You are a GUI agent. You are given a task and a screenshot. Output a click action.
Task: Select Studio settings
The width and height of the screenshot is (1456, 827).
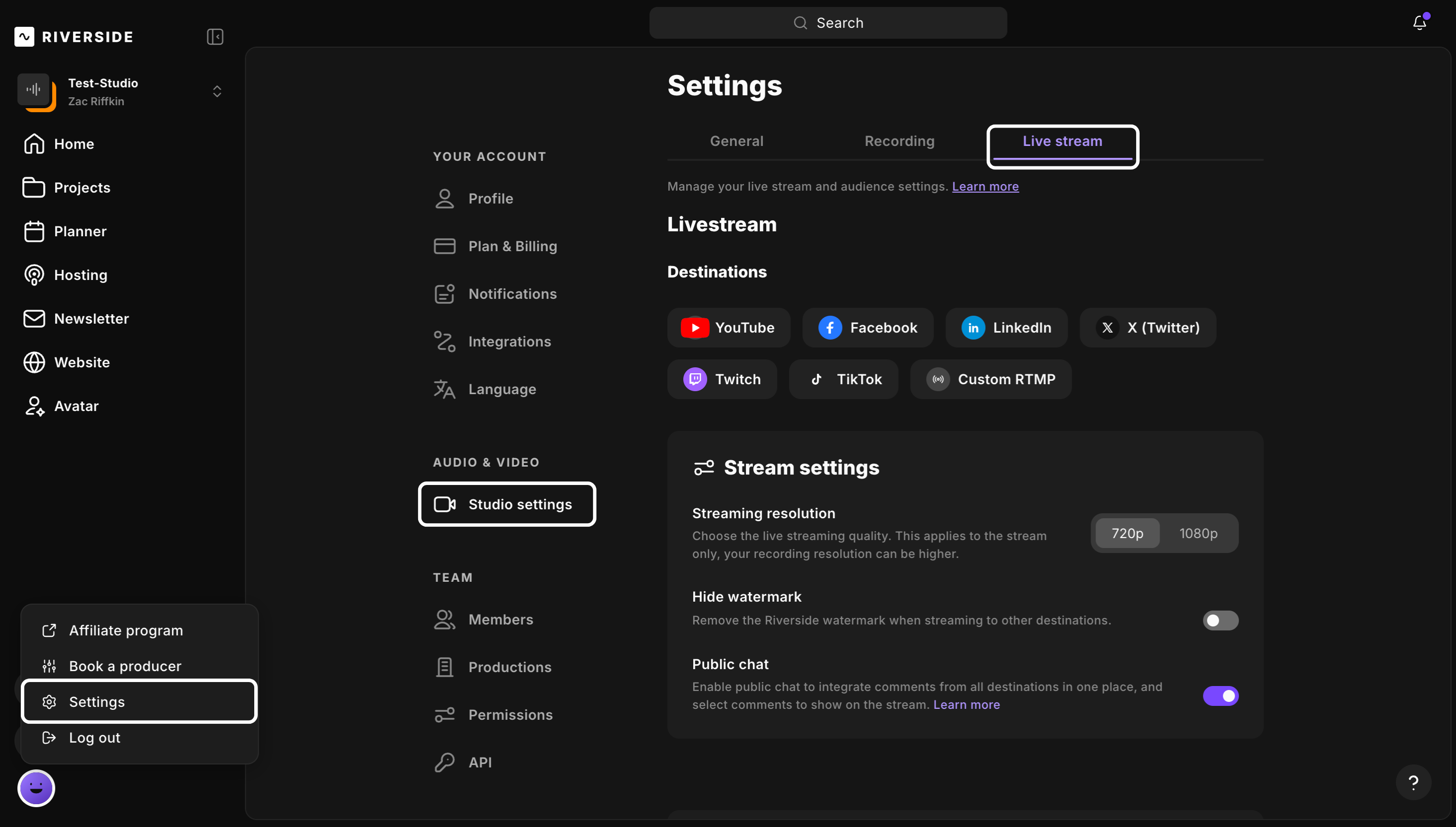[x=507, y=504]
